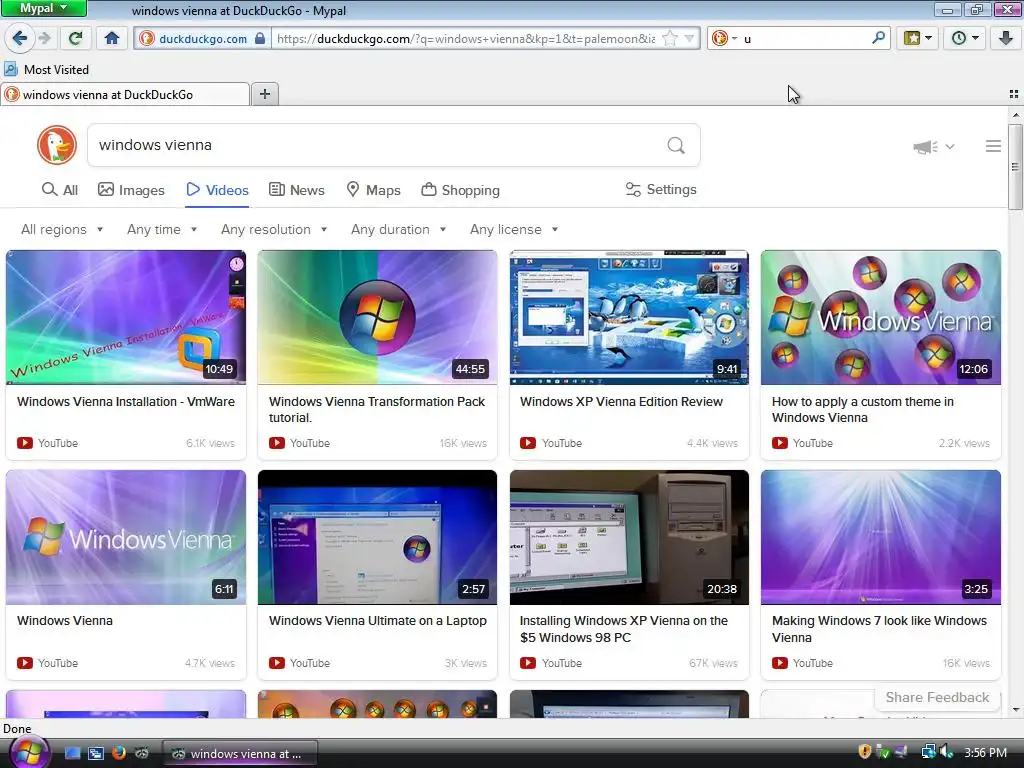The width and height of the screenshot is (1024, 768).
Task: Open Windows Vienna Installation - VmWare title
Action: (126, 402)
